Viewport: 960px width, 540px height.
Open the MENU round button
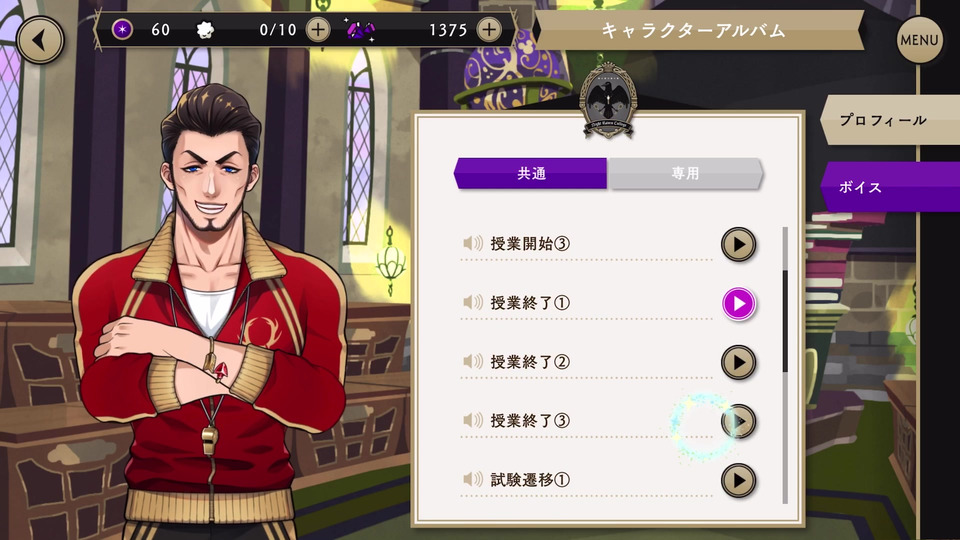[x=919, y=40]
